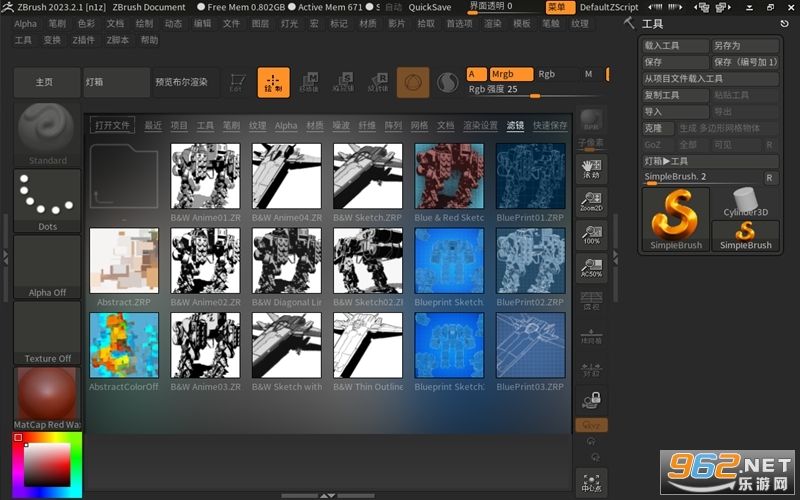Choose the Scale (S) transform icon
The image size is (800, 500).
(x=343, y=83)
